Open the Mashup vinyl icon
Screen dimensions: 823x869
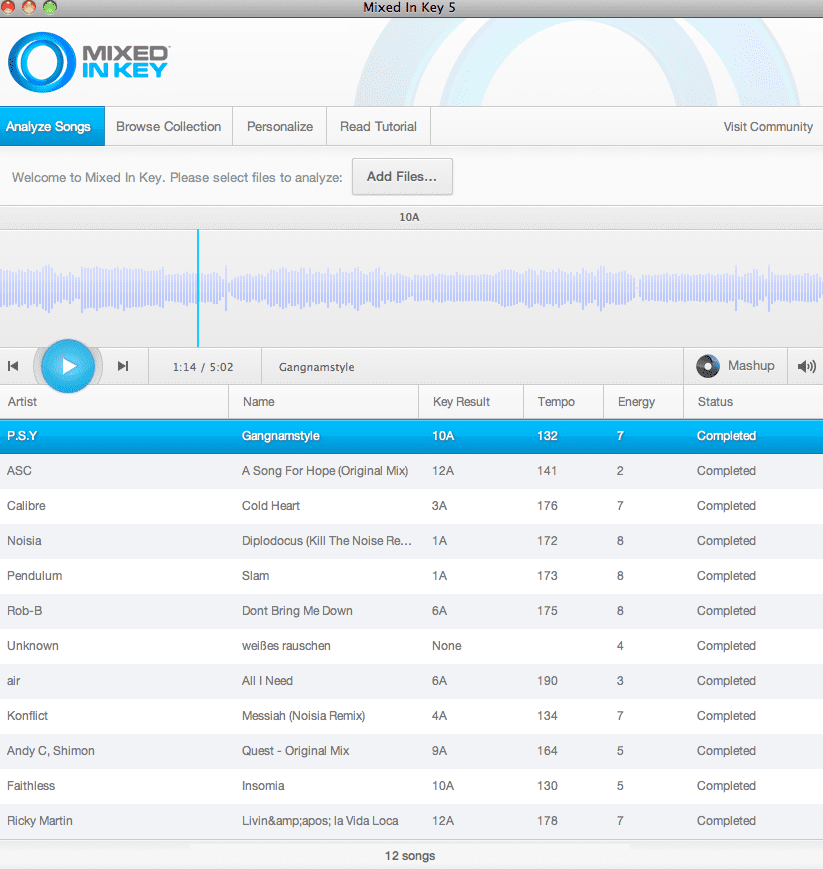[x=708, y=366]
